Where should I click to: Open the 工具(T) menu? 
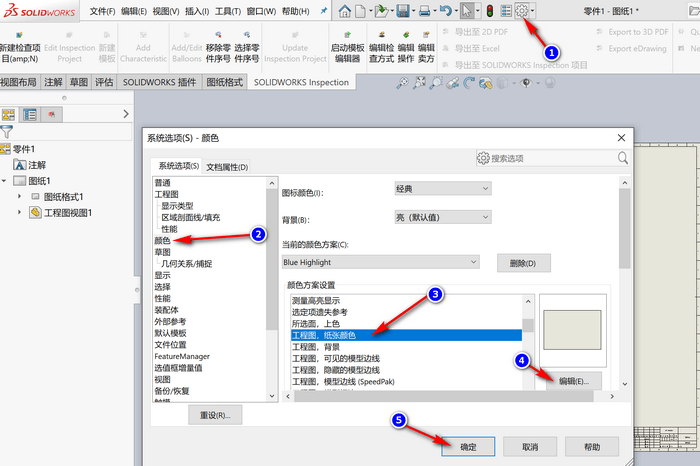[228, 11]
